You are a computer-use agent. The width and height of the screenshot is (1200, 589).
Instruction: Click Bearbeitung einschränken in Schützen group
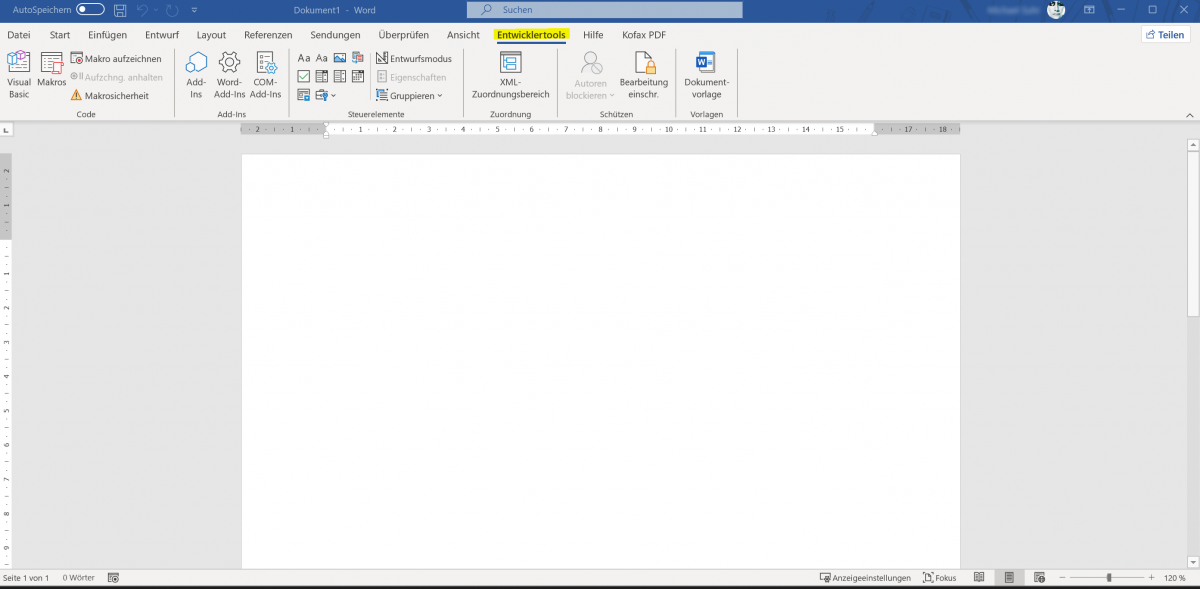point(644,74)
